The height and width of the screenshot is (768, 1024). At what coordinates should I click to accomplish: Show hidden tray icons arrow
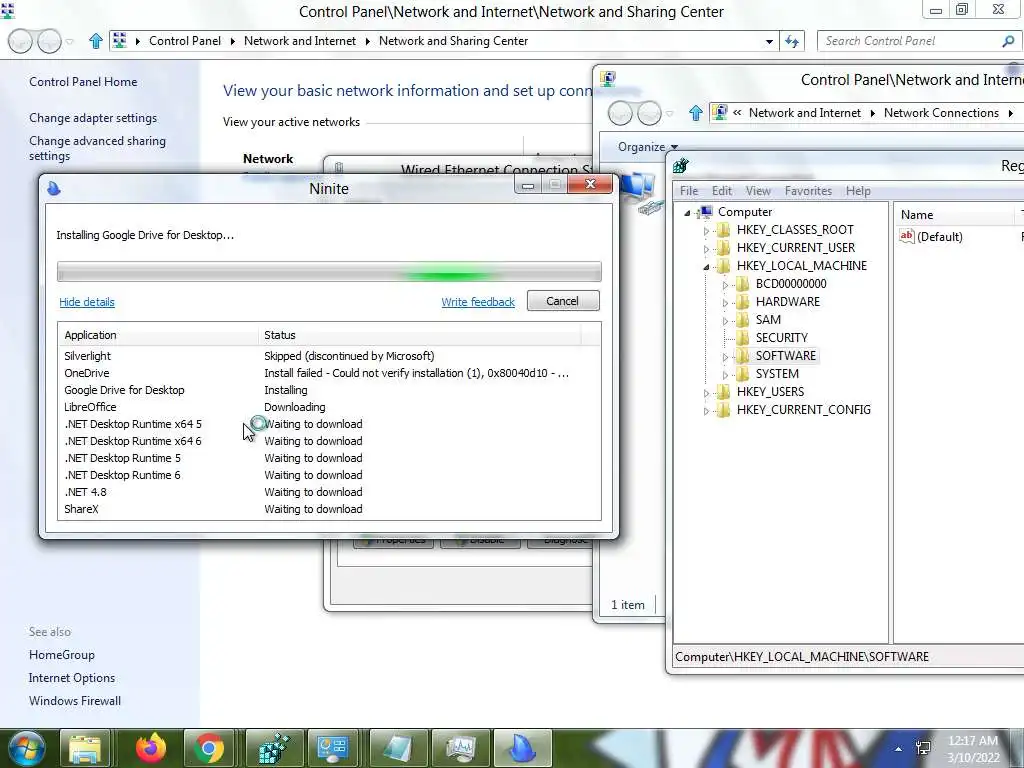899,749
